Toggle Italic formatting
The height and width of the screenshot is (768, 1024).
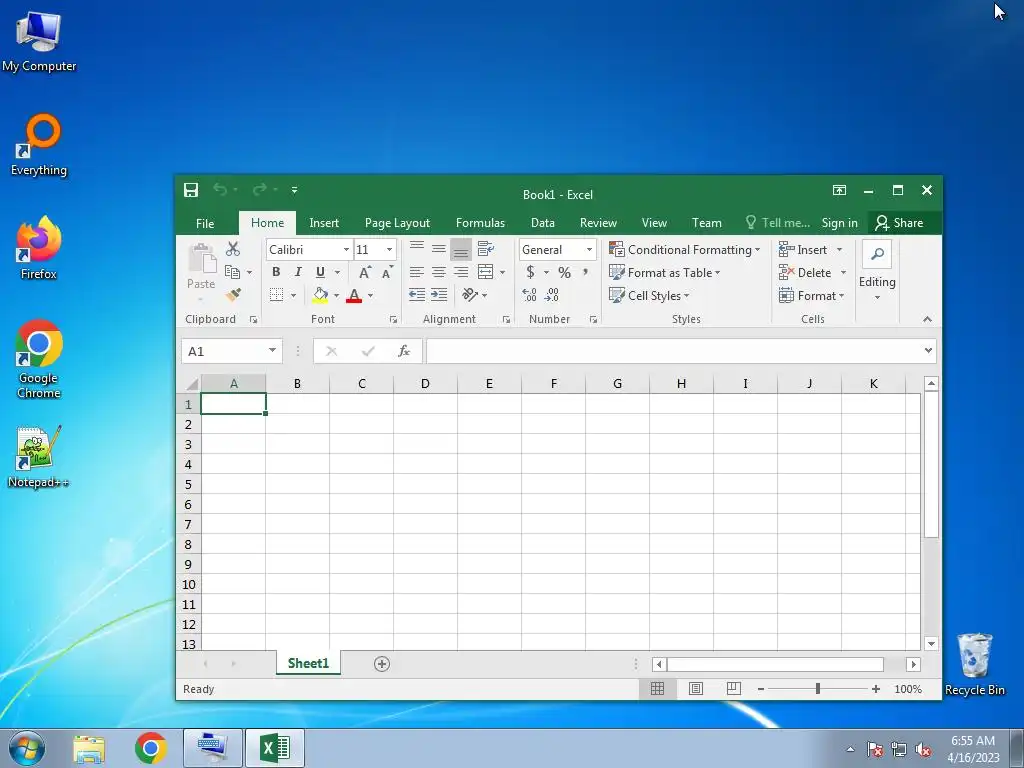(x=298, y=272)
